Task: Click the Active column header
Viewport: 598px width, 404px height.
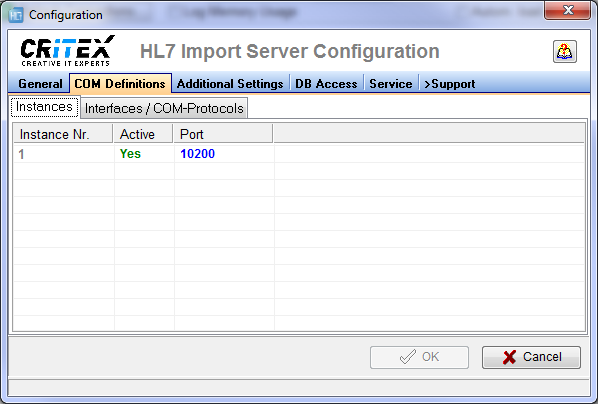Action: tap(143, 134)
